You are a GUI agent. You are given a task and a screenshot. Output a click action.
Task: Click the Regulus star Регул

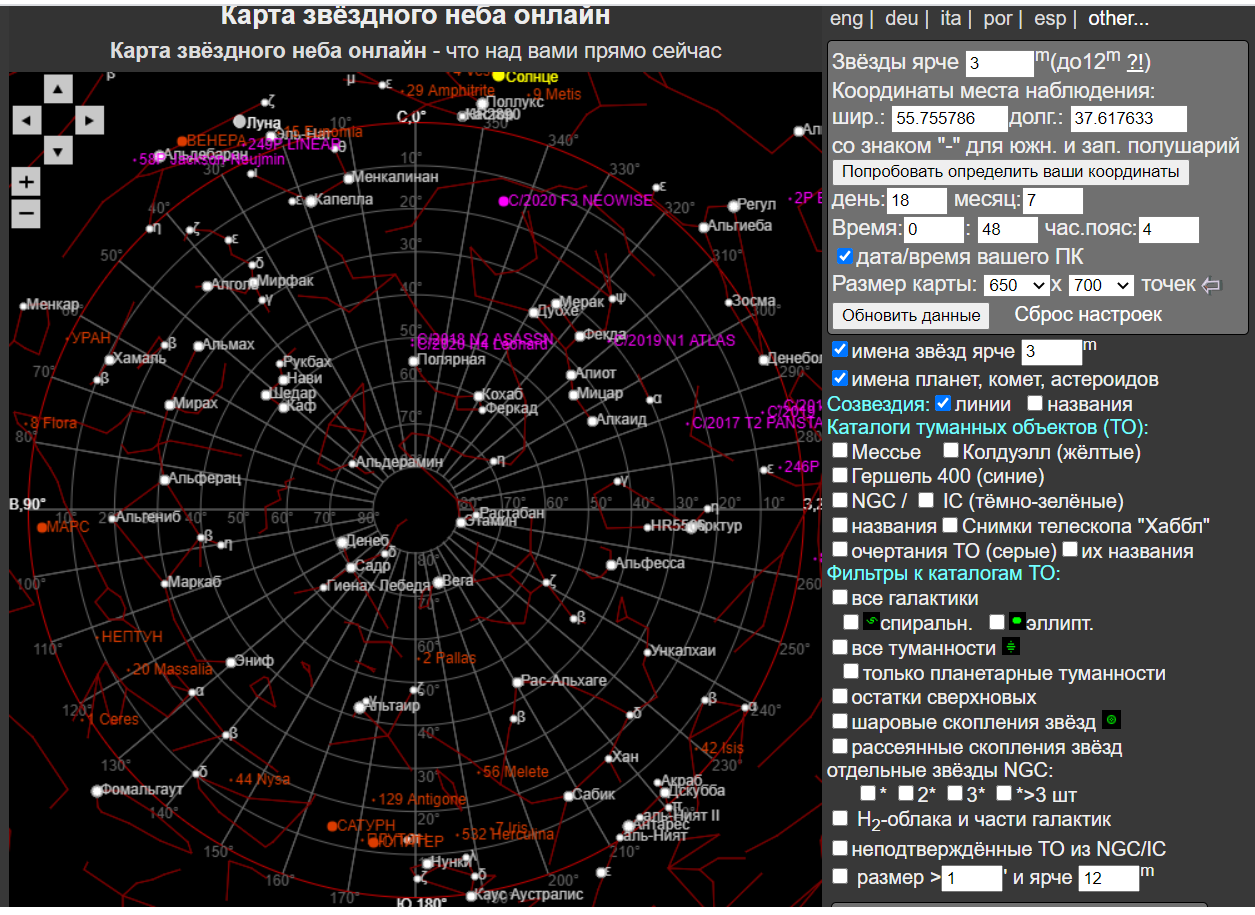coord(733,206)
